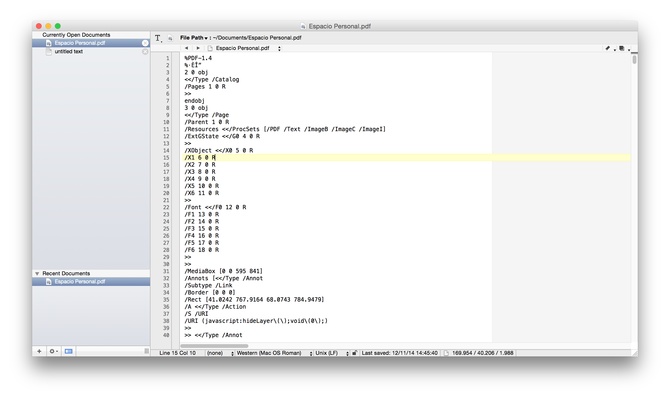
Task: Click the window title Espacio Personal.pdf
Action: (x=340, y=26)
